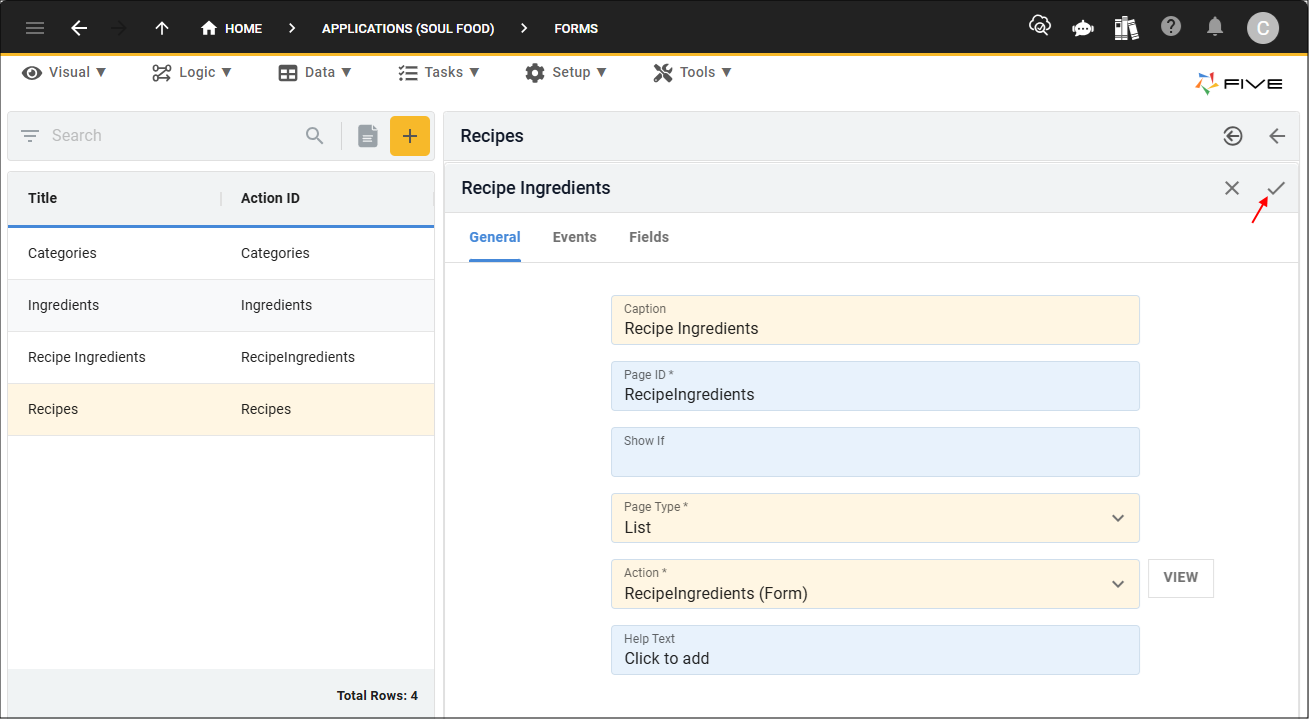Click into the Search field
Screen dimensions: 1309x719
pyautogui.click(x=172, y=136)
